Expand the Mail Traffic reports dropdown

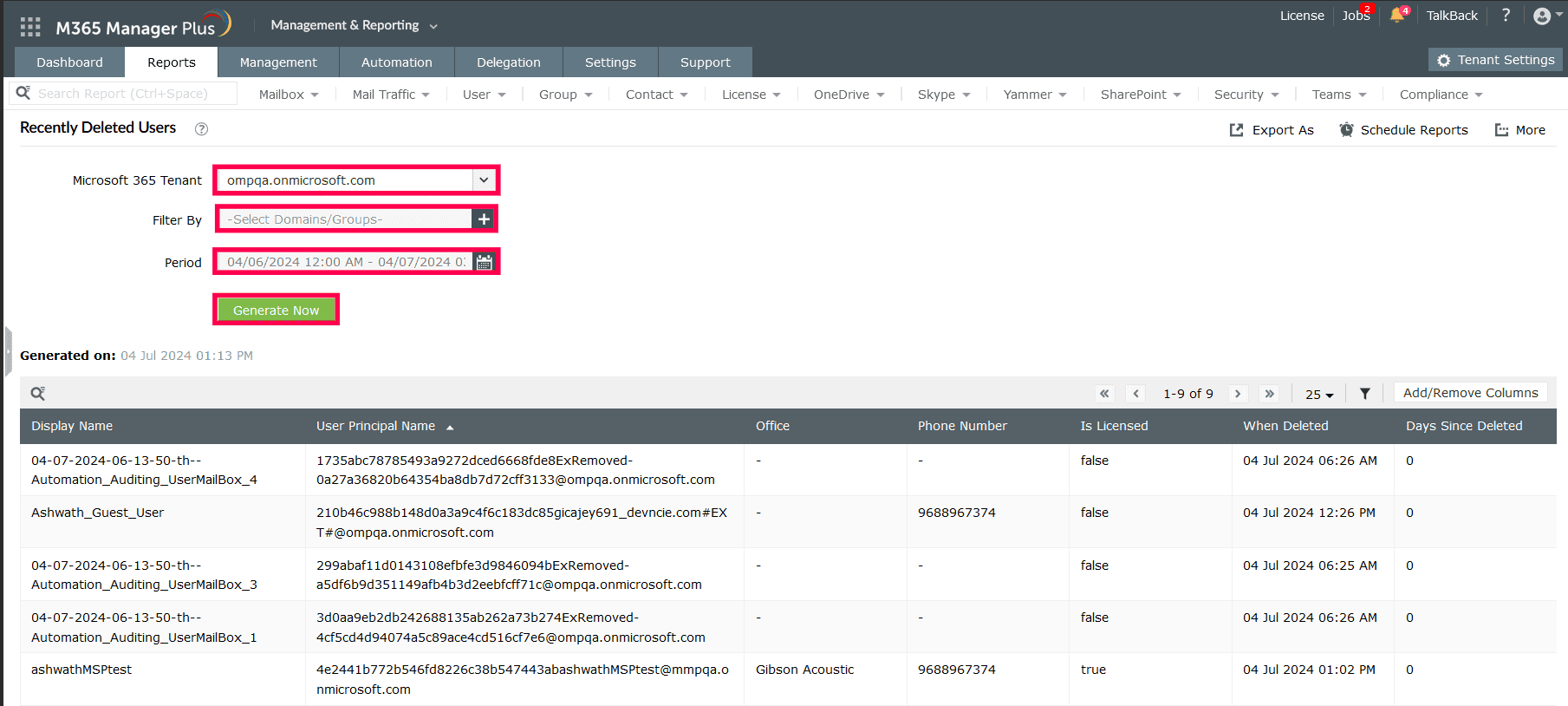point(391,95)
